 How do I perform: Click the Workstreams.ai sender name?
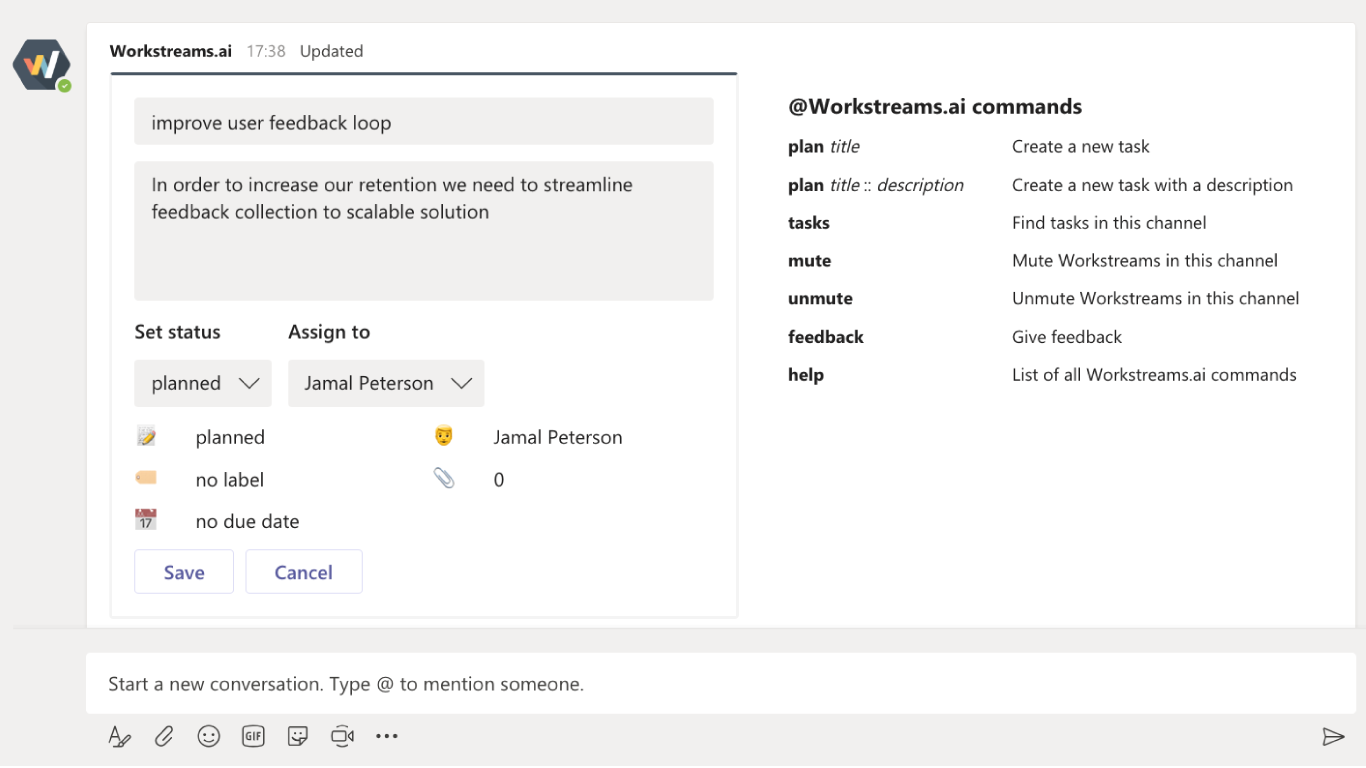pyautogui.click(x=171, y=51)
